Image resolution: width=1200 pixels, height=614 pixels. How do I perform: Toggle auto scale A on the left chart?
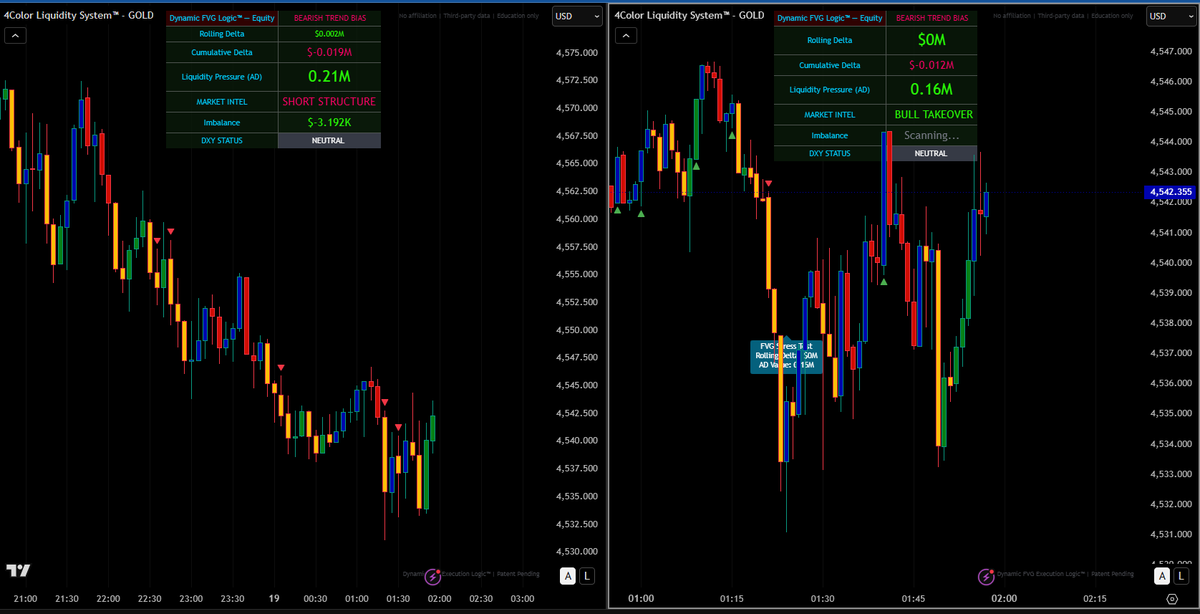[567, 575]
